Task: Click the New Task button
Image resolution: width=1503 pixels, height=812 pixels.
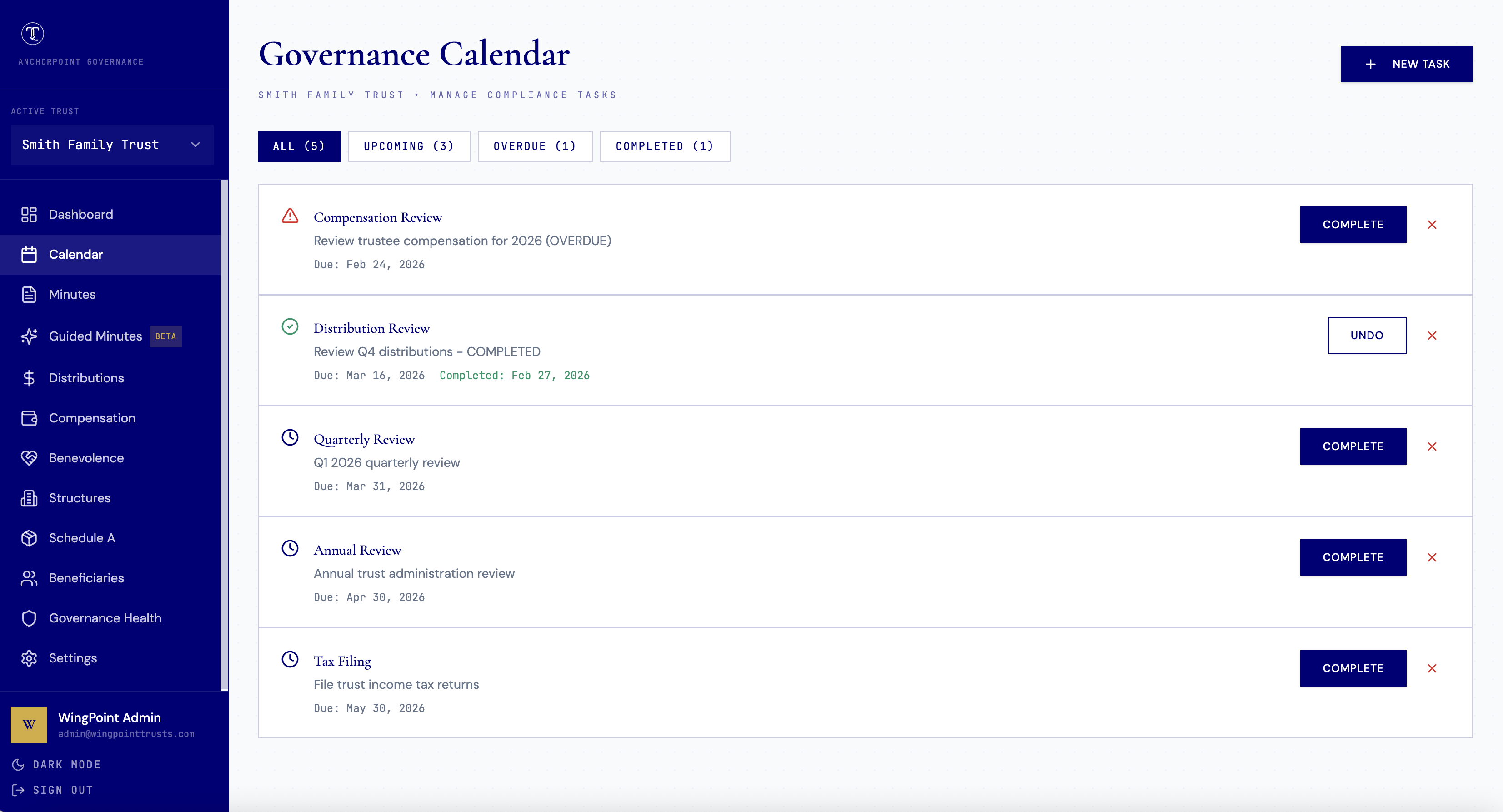Action: click(1406, 64)
